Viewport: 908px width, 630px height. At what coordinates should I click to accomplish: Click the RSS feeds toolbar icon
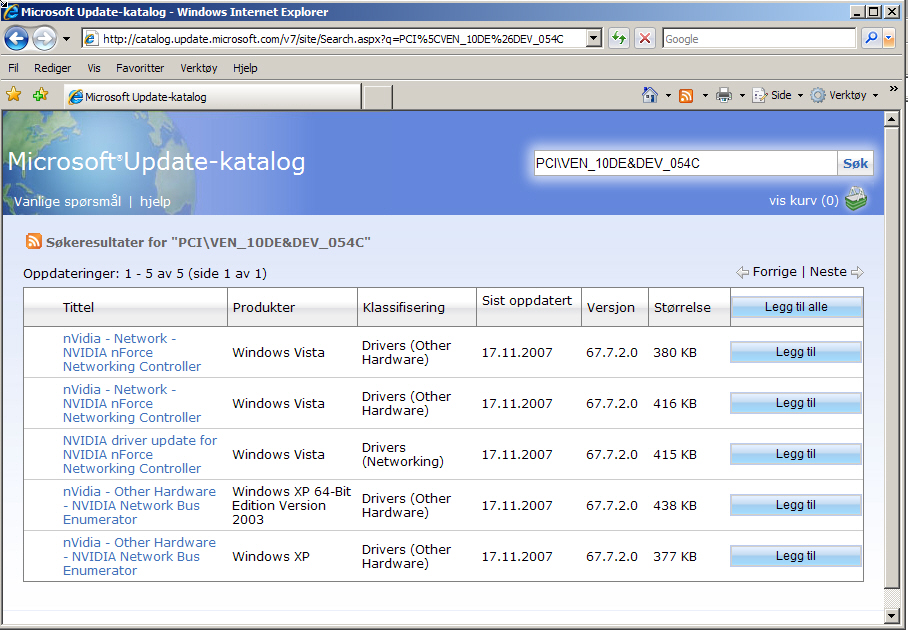(686, 96)
